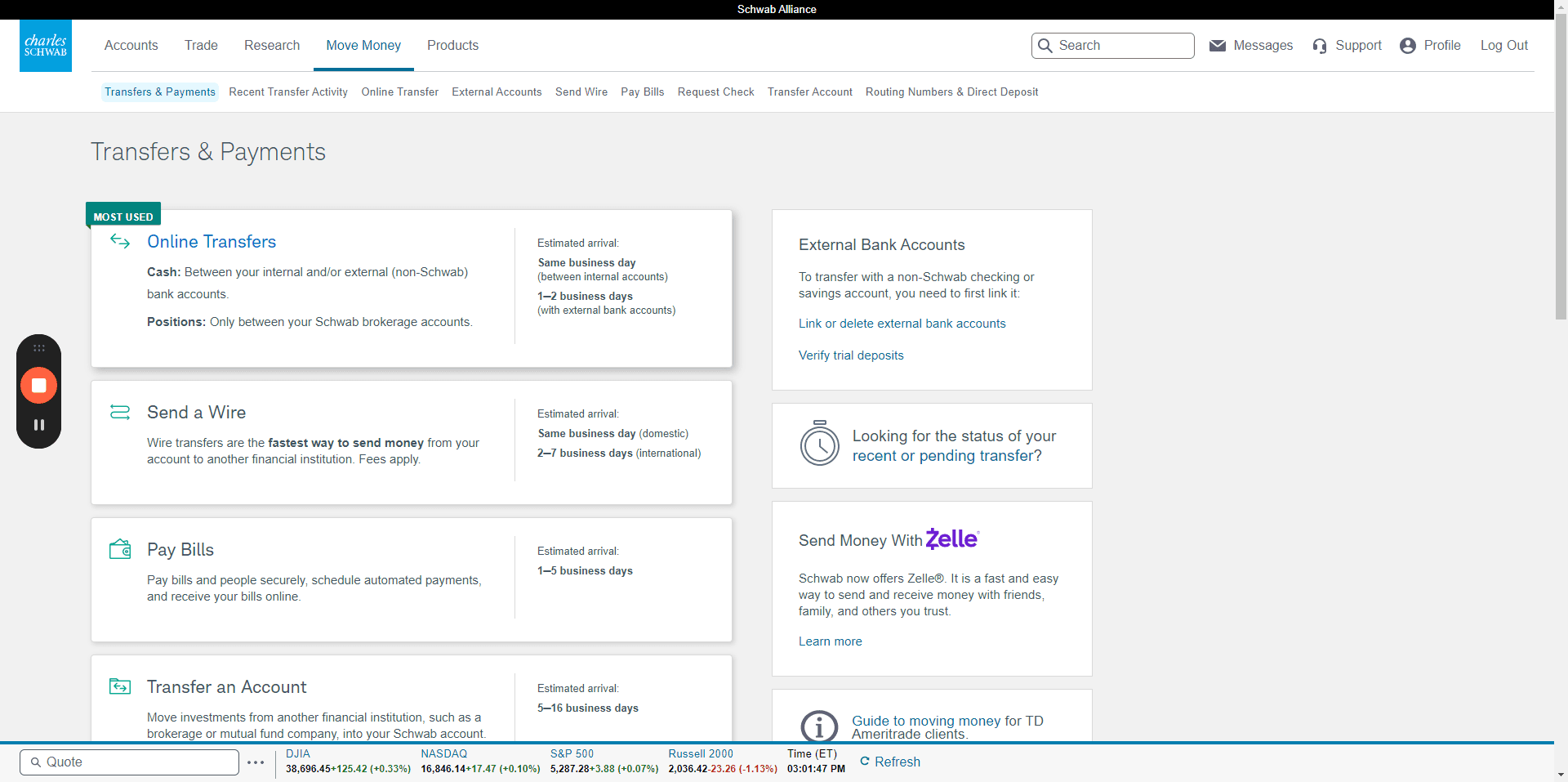Stop the screen recording
The width and height of the screenshot is (1568, 782).
tap(38, 385)
